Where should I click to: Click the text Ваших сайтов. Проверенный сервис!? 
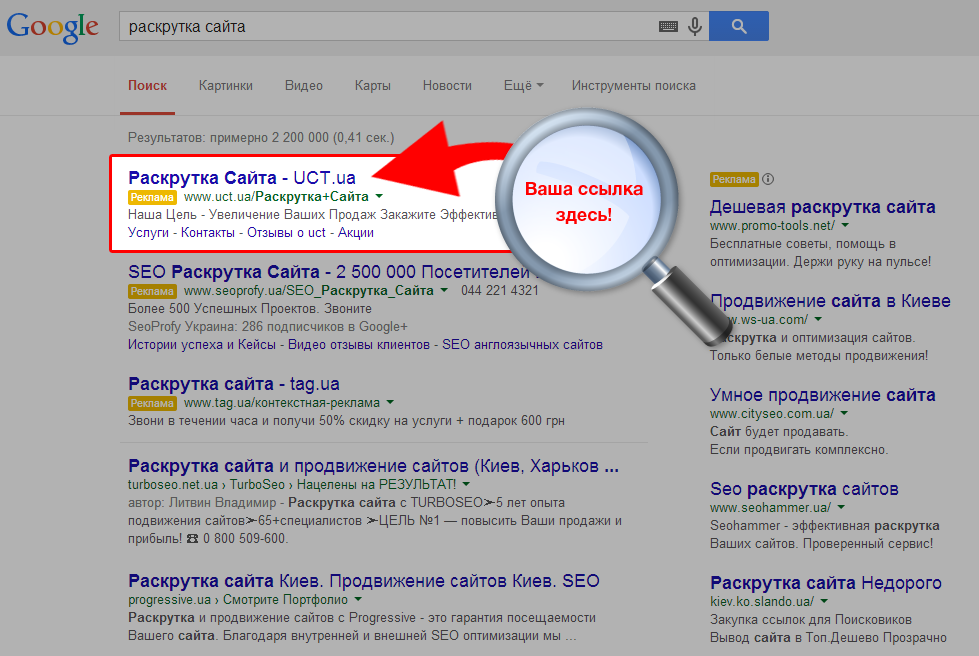point(822,544)
